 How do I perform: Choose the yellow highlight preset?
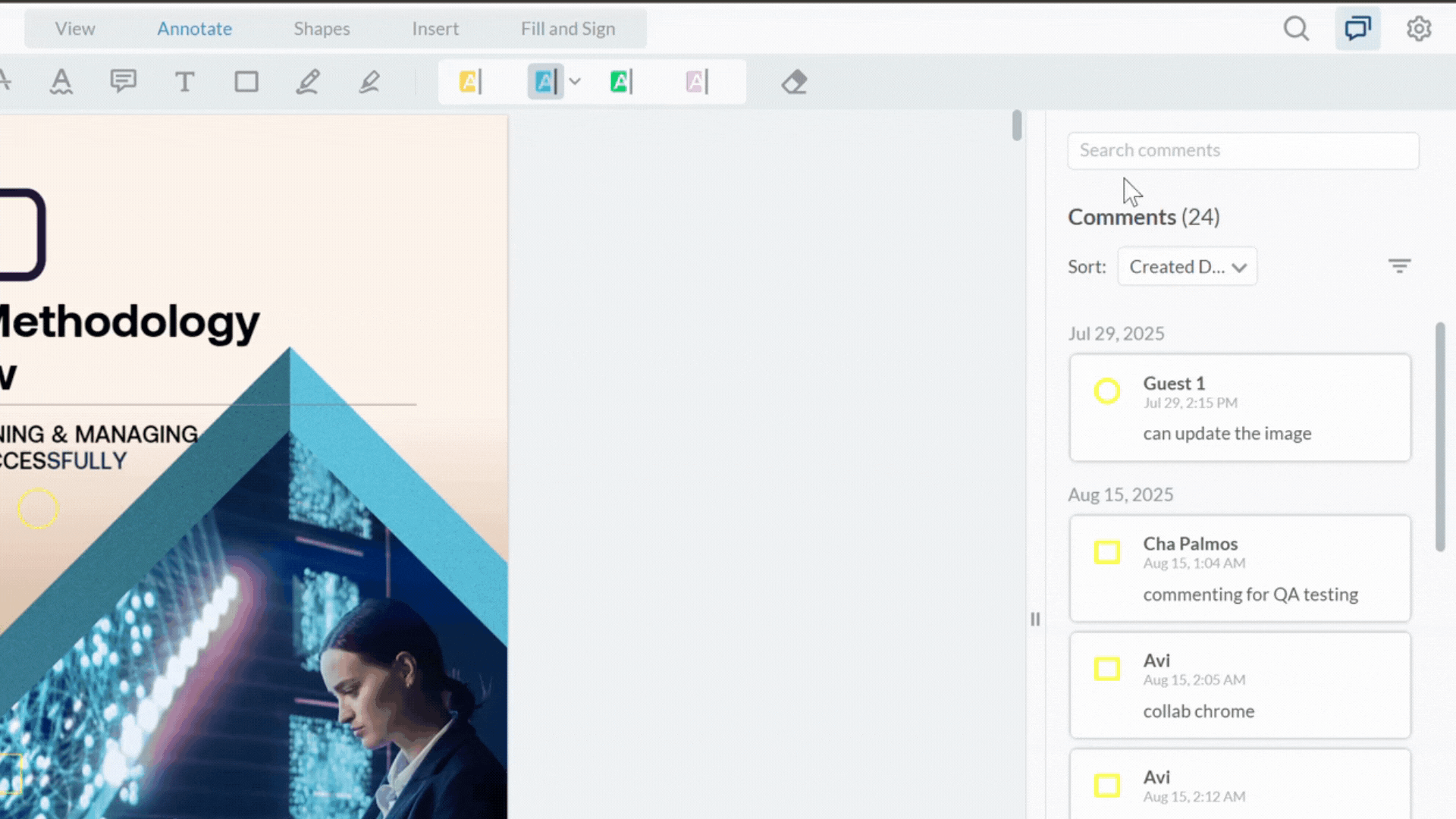(x=470, y=82)
